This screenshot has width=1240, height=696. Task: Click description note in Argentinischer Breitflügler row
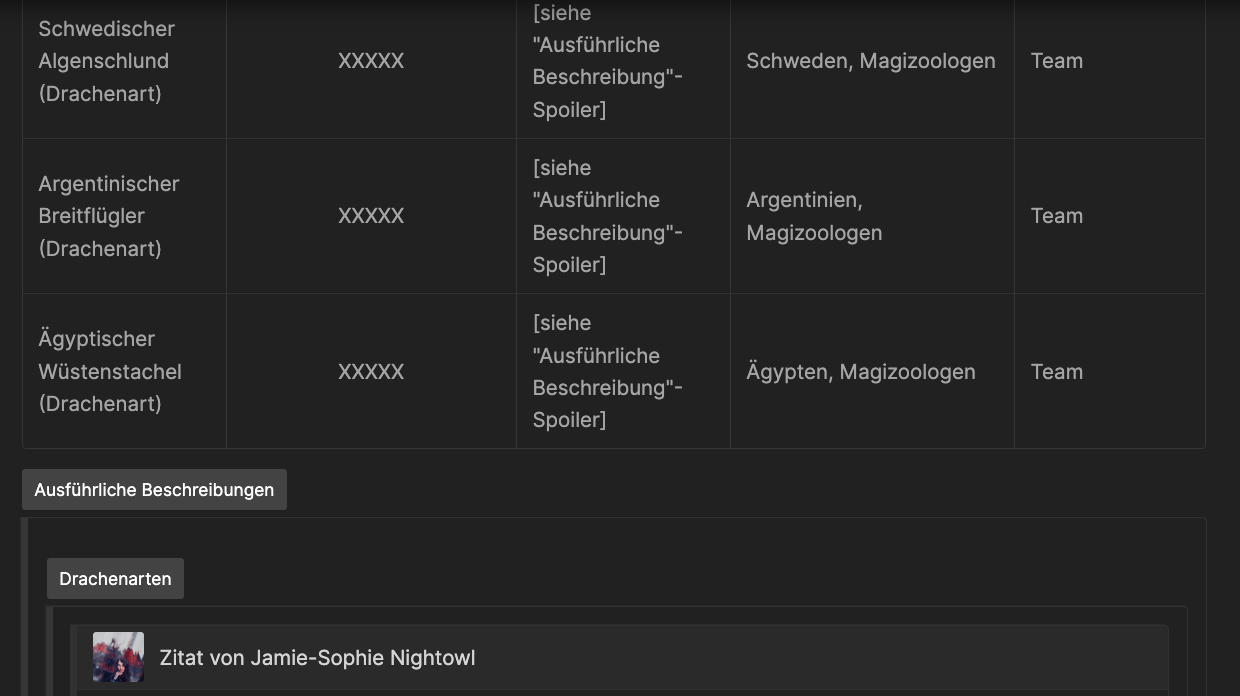point(607,216)
